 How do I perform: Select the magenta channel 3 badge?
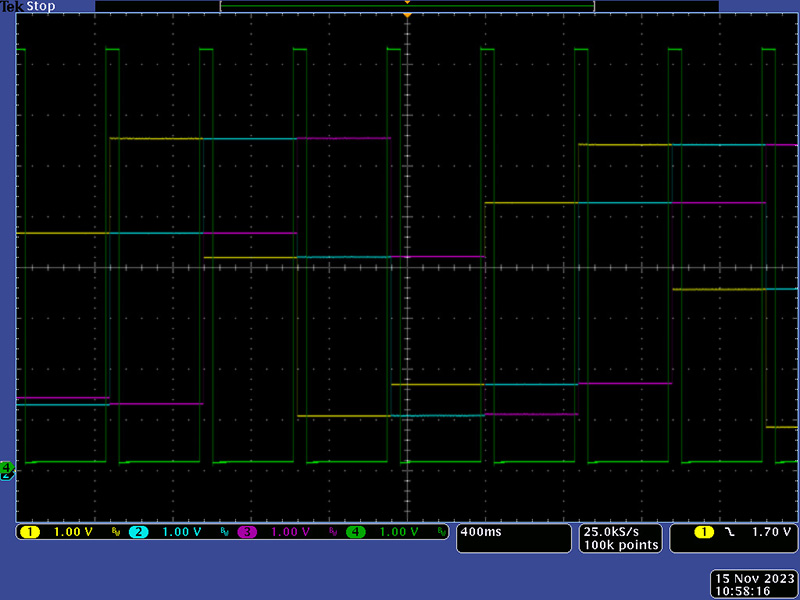click(x=247, y=532)
